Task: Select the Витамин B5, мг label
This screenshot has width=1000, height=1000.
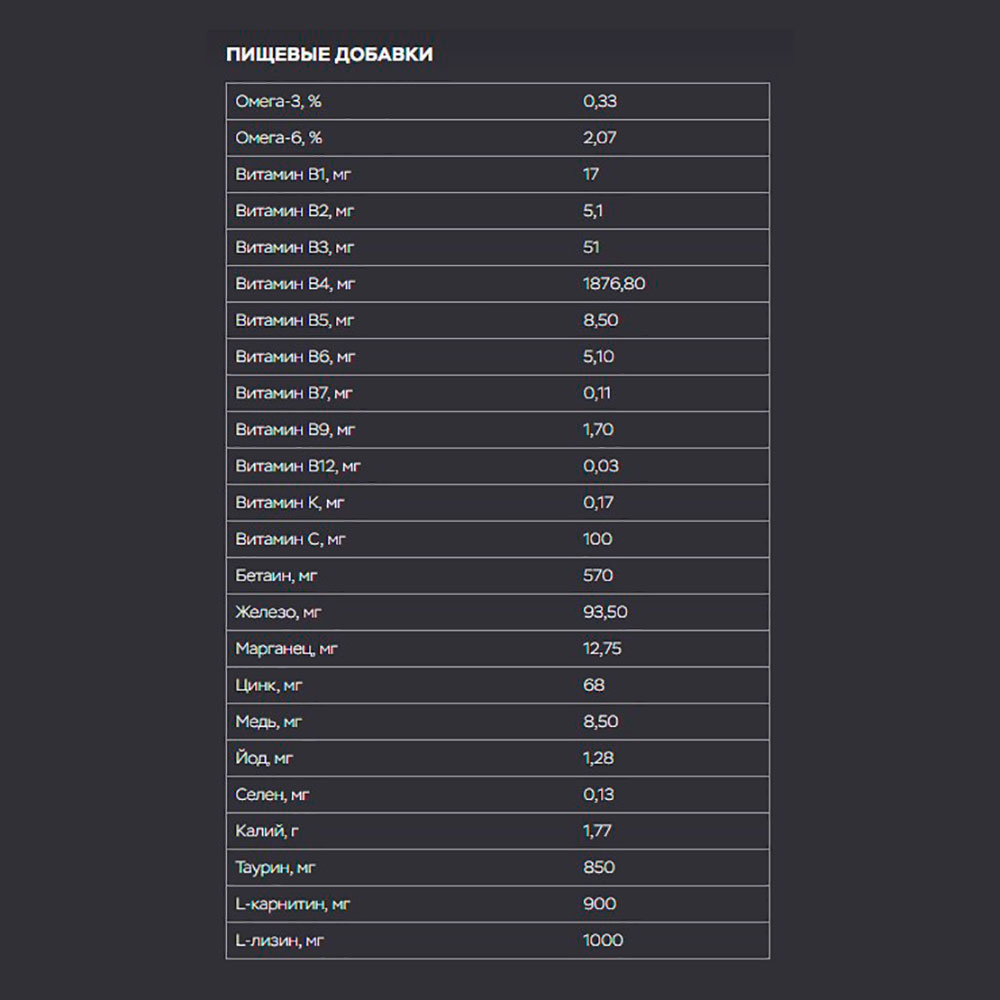Action: tap(294, 320)
